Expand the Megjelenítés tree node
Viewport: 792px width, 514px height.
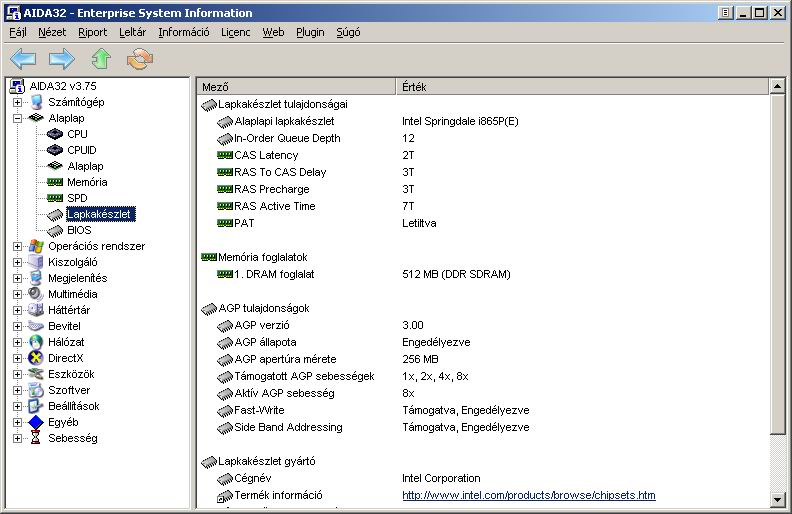click(18, 279)
